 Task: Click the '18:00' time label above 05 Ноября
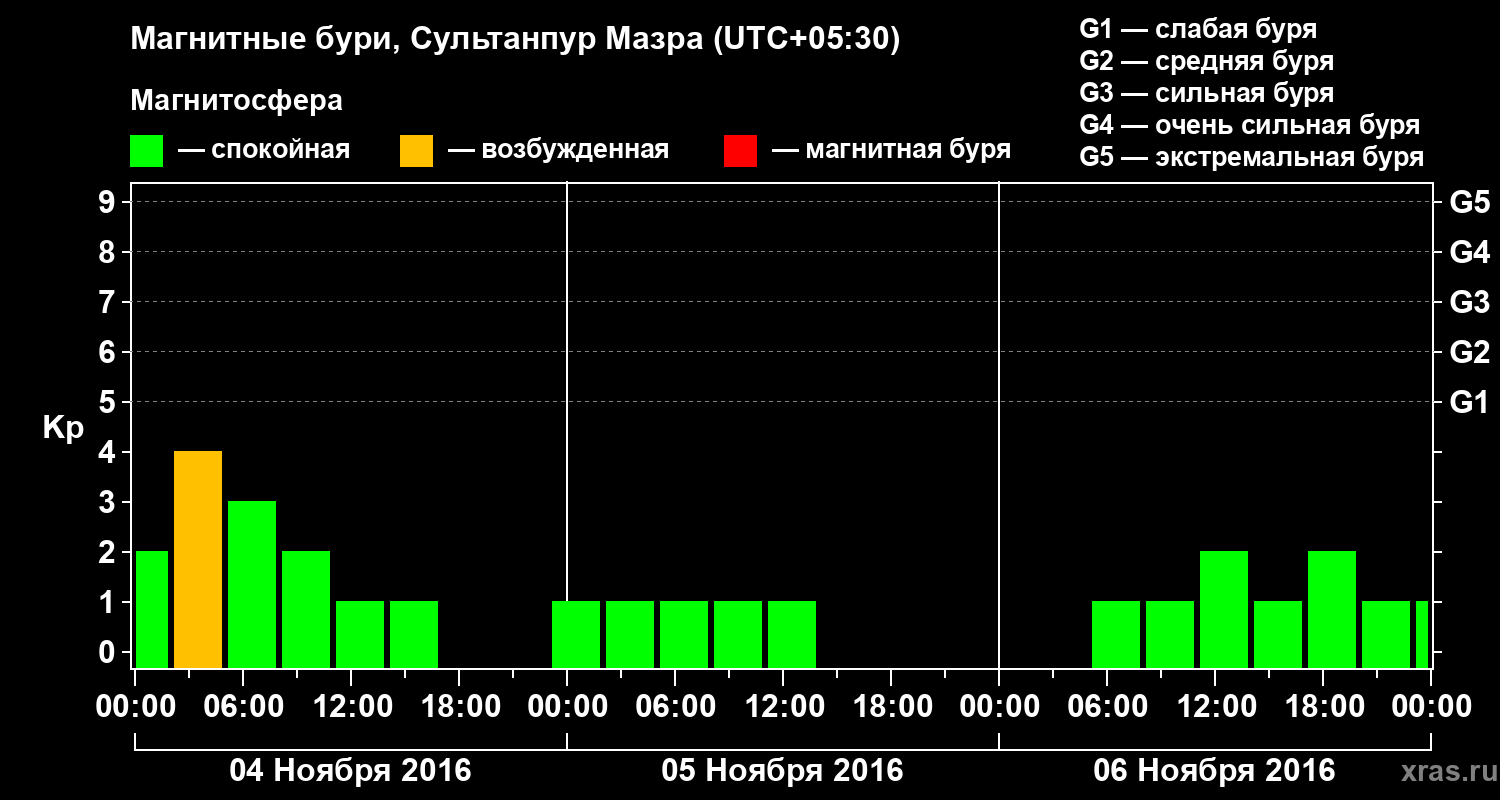tap(892, 707)
